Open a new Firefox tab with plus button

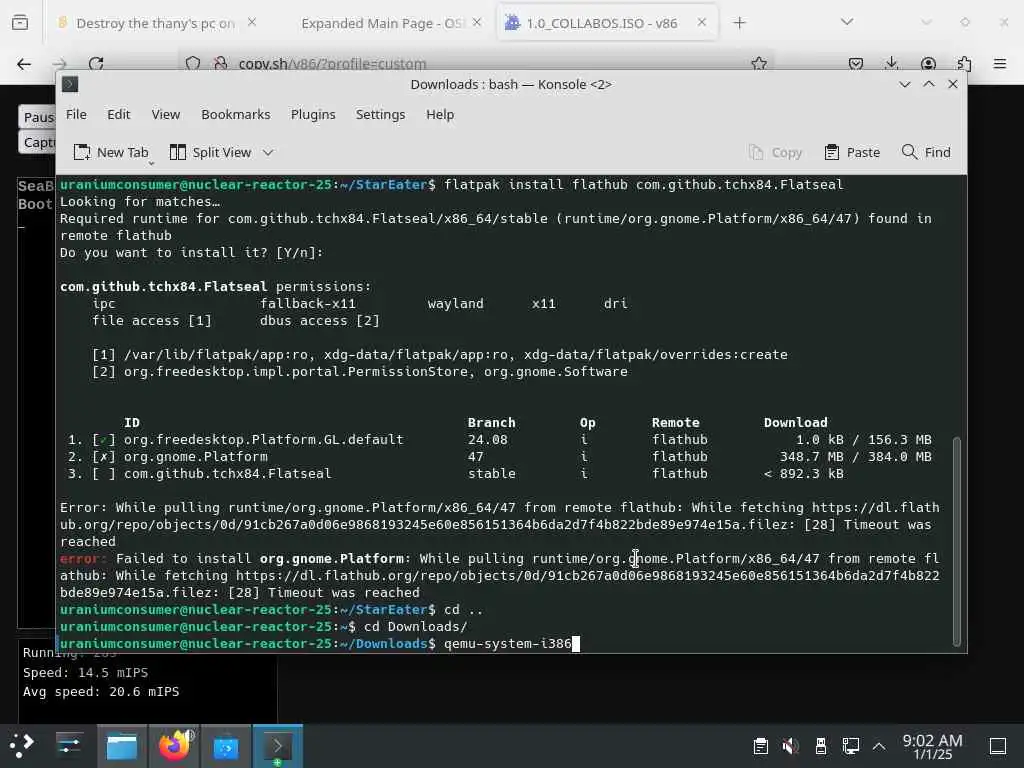coord(739,23)
